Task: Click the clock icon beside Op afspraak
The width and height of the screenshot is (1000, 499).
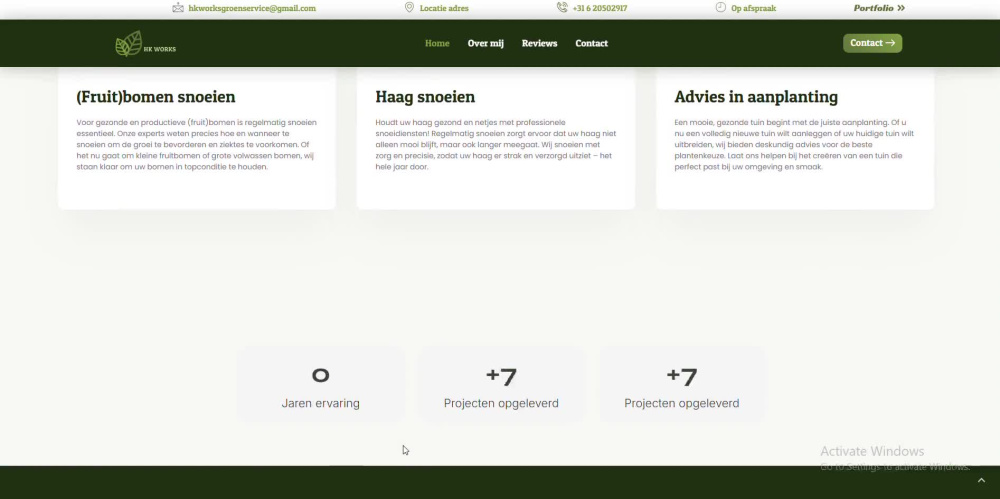Action: 721,8
